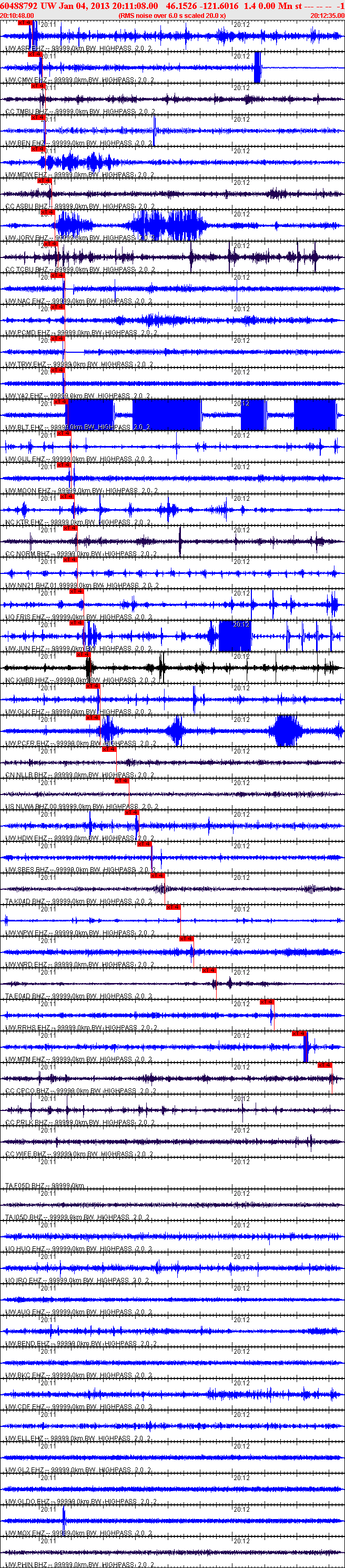Click the red pick marker on UW RRHS trace
Image resolution: width=345 pixels, height=1568 pixels.
[267, 1002]
